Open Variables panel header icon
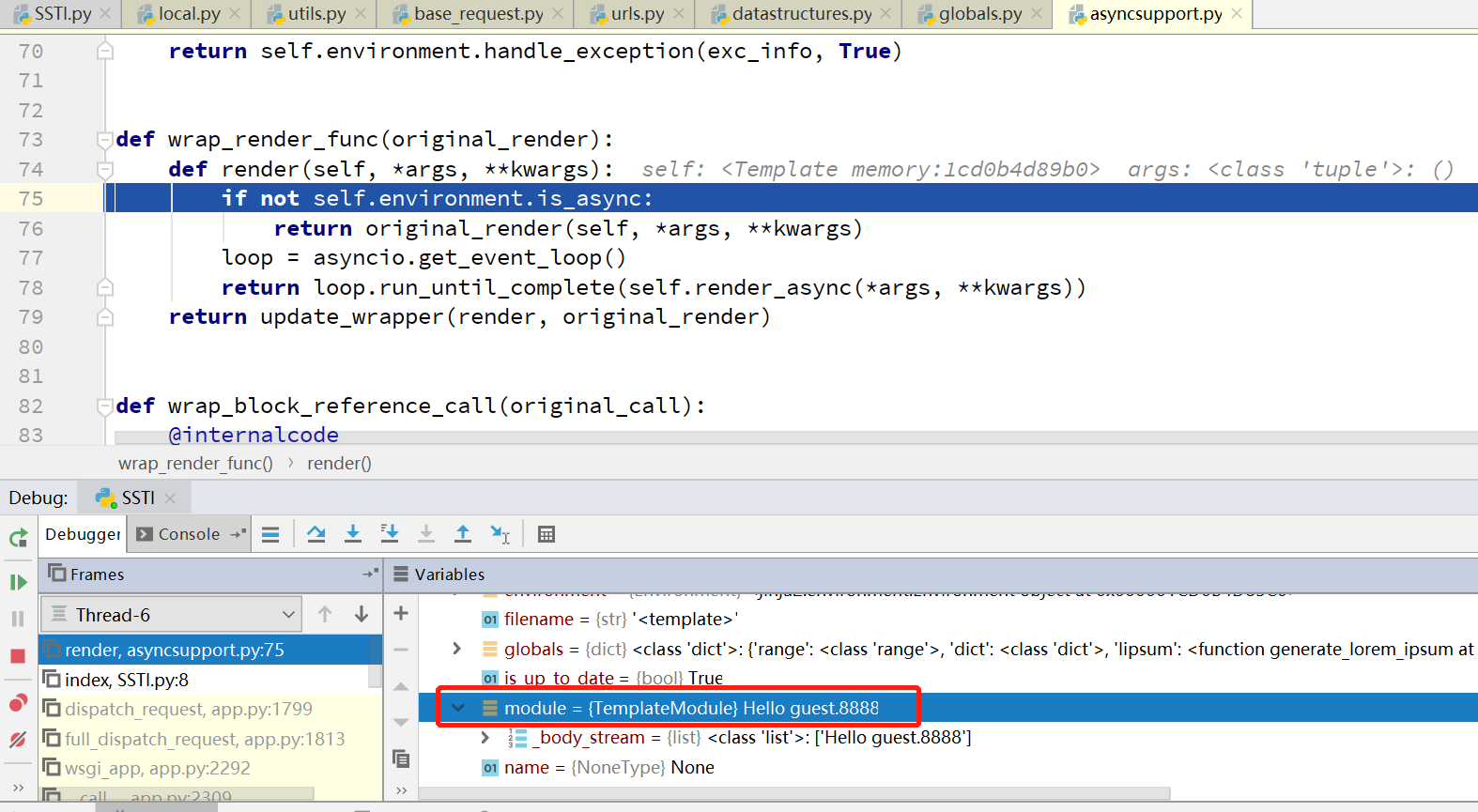This screenshot has height=812, width=1478. click(x=401, y=574)
